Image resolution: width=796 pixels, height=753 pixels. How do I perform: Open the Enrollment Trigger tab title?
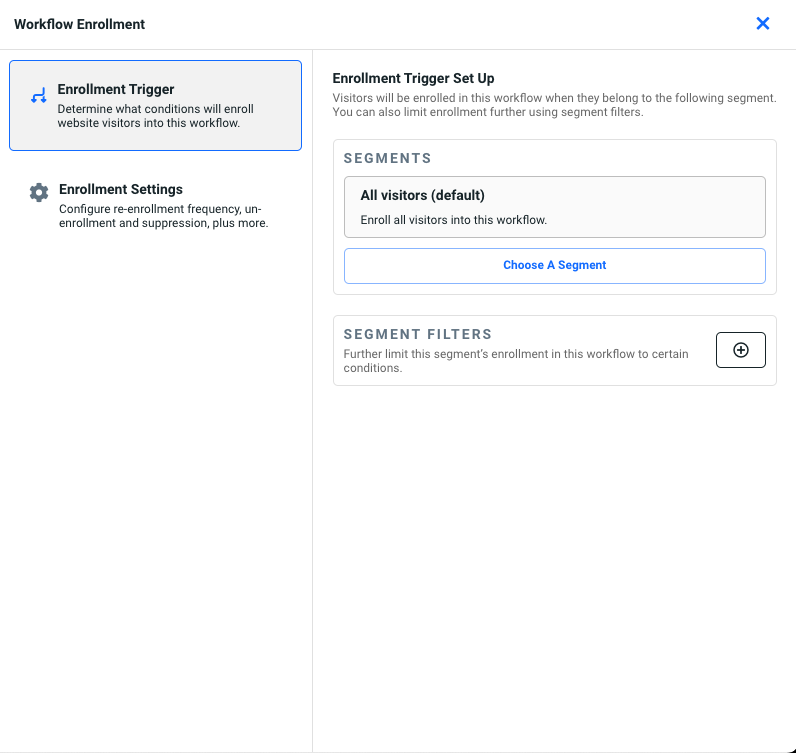click(116, 90)
